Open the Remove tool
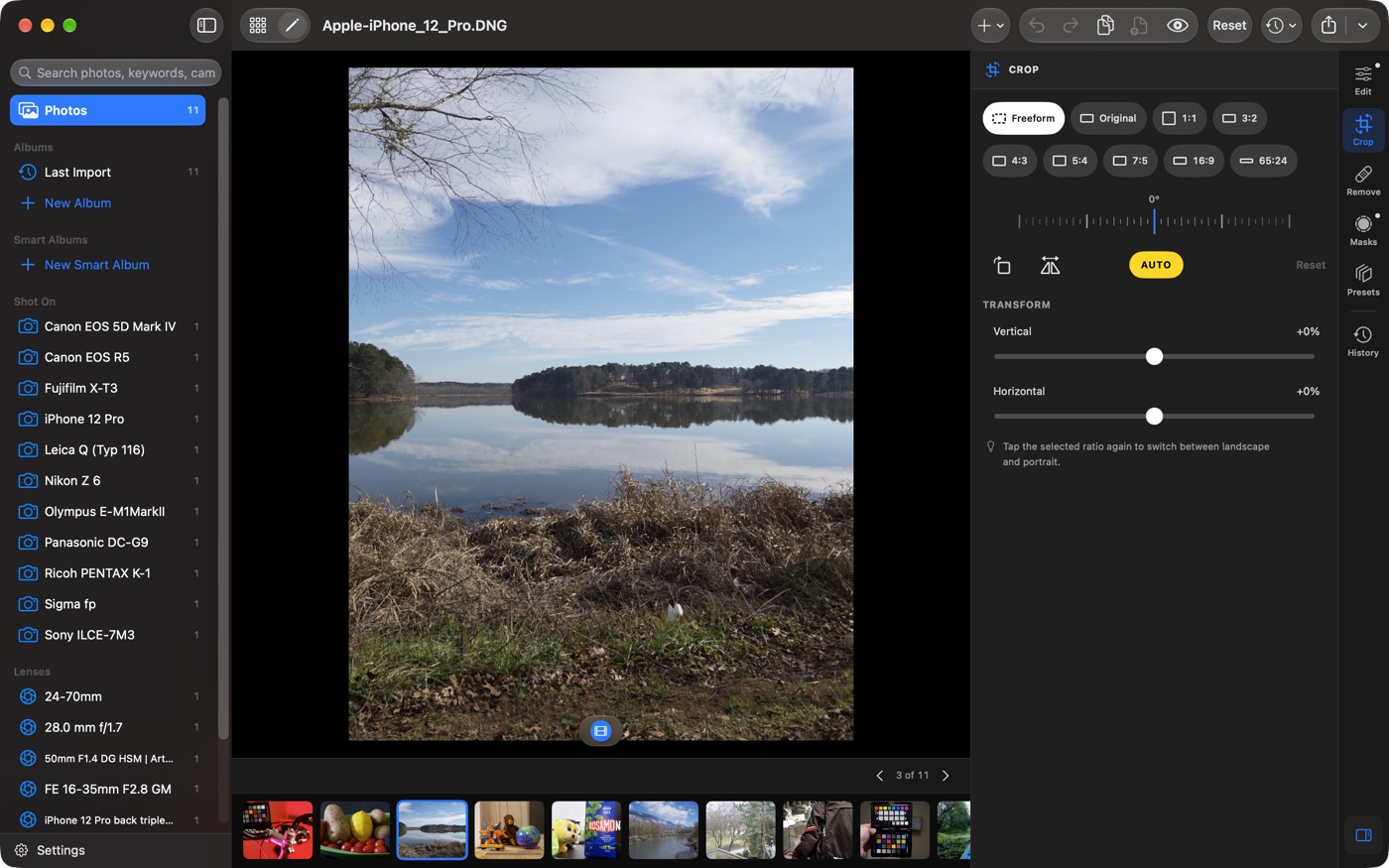The image size is (1389, 868). click(1363, 181)
